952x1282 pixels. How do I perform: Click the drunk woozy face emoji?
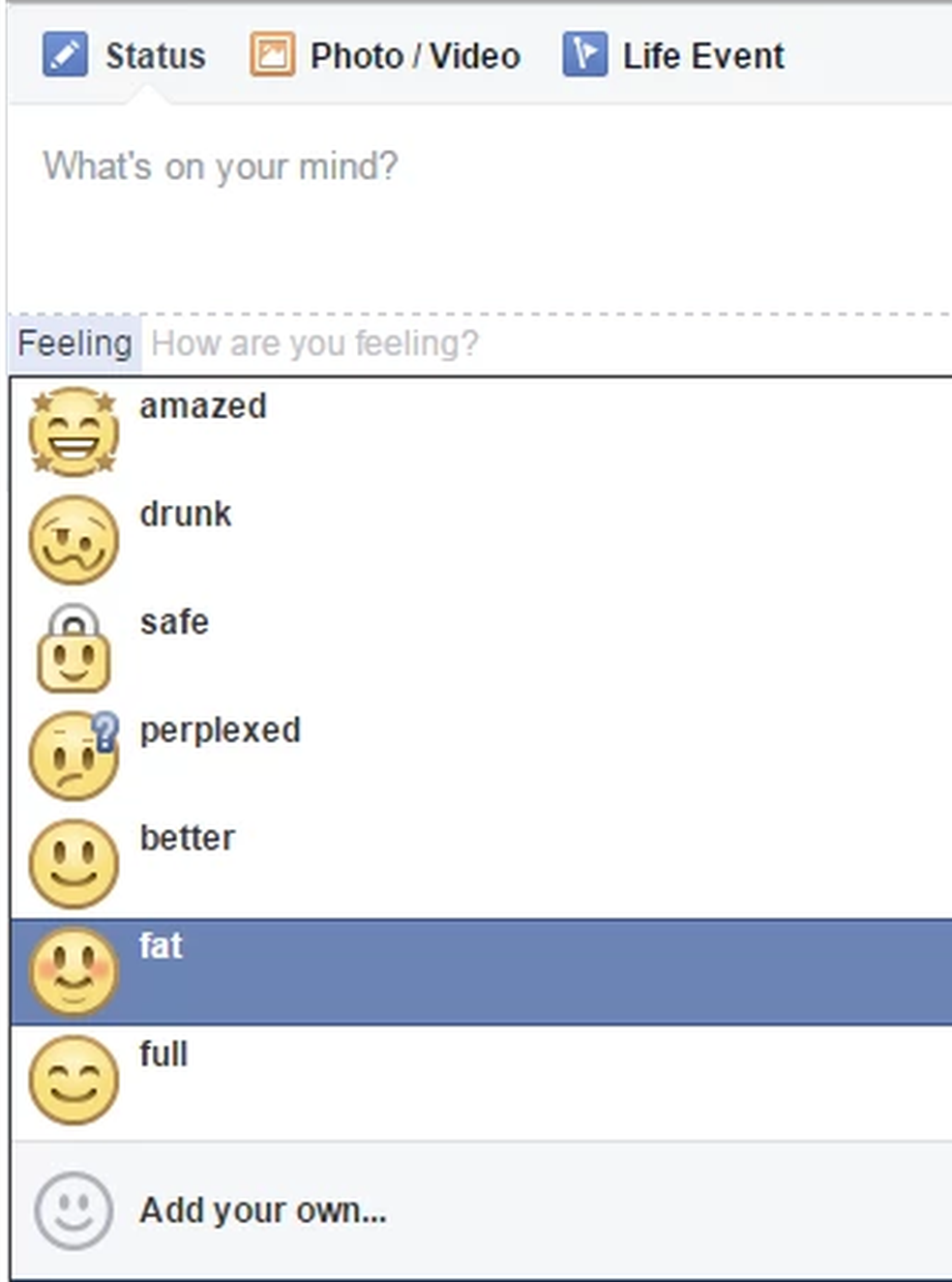point(74,540)
